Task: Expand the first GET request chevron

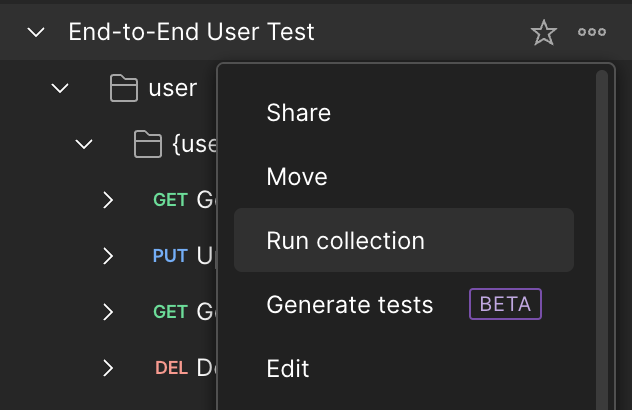Action: tap(108, 200)
